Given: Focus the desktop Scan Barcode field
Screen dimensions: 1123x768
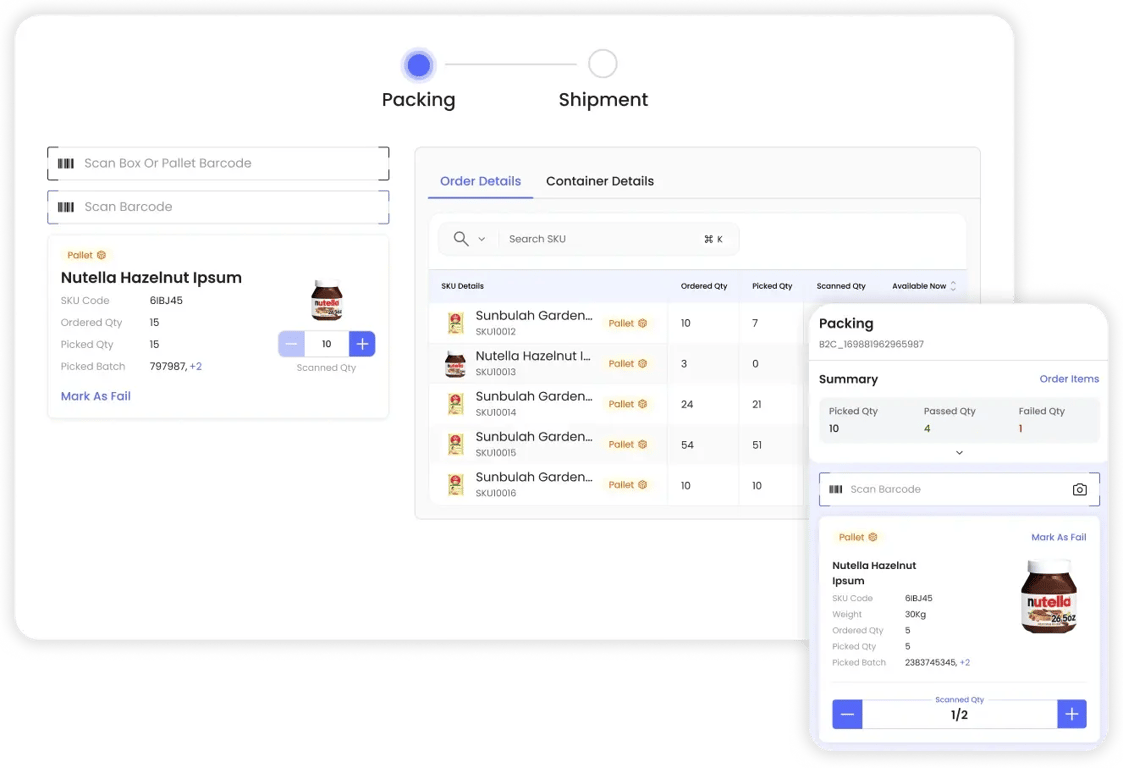Looking at the screenshot, I should coord(218,207).
